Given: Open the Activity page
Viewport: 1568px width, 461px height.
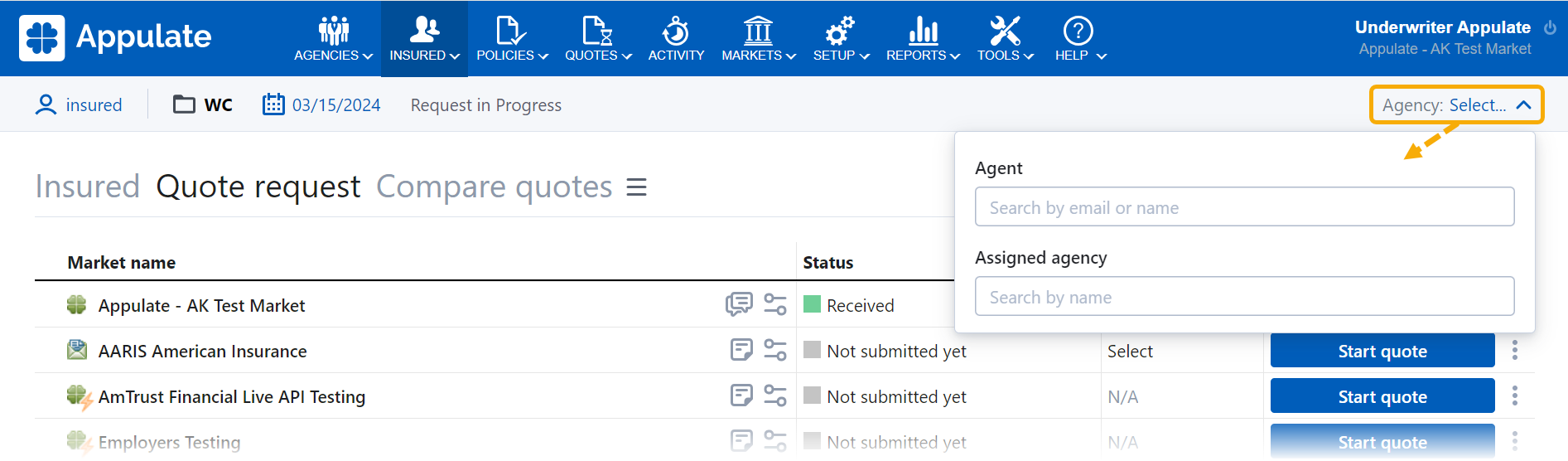Looking at the screenshot, I should click(676, 39).
